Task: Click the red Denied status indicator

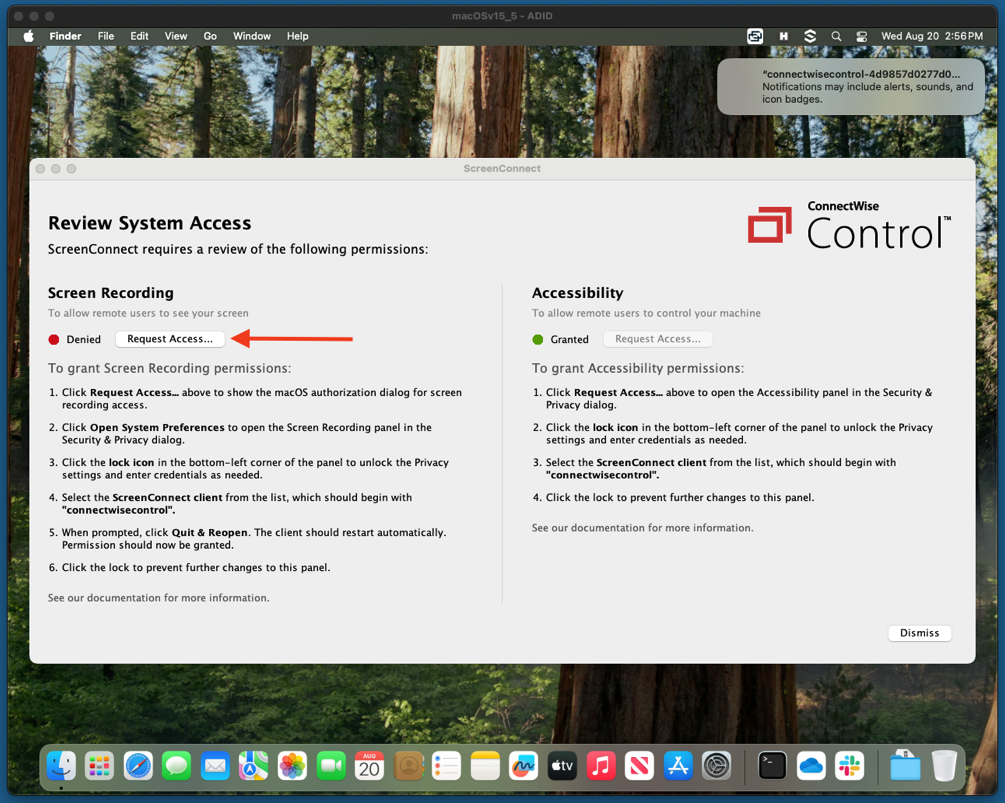Action: click(x=54, y=340)
